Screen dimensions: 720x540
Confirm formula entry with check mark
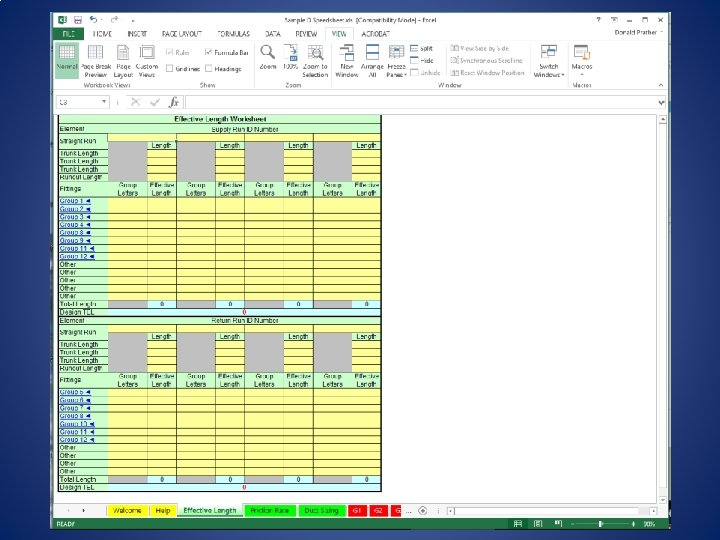coord(155,102)
